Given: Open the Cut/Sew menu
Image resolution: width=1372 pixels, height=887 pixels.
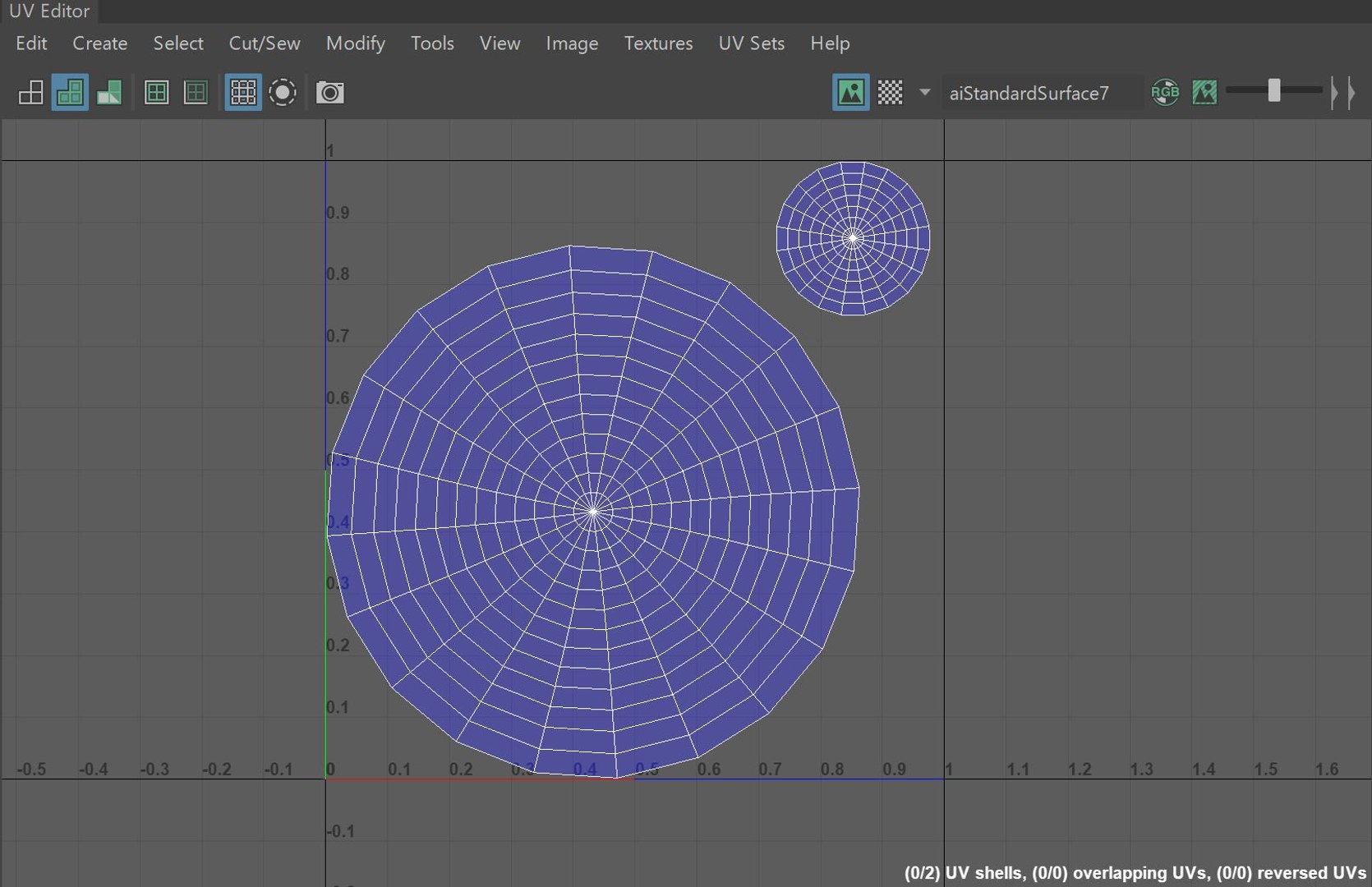Looking at the screenshot, I should [264, 44].
